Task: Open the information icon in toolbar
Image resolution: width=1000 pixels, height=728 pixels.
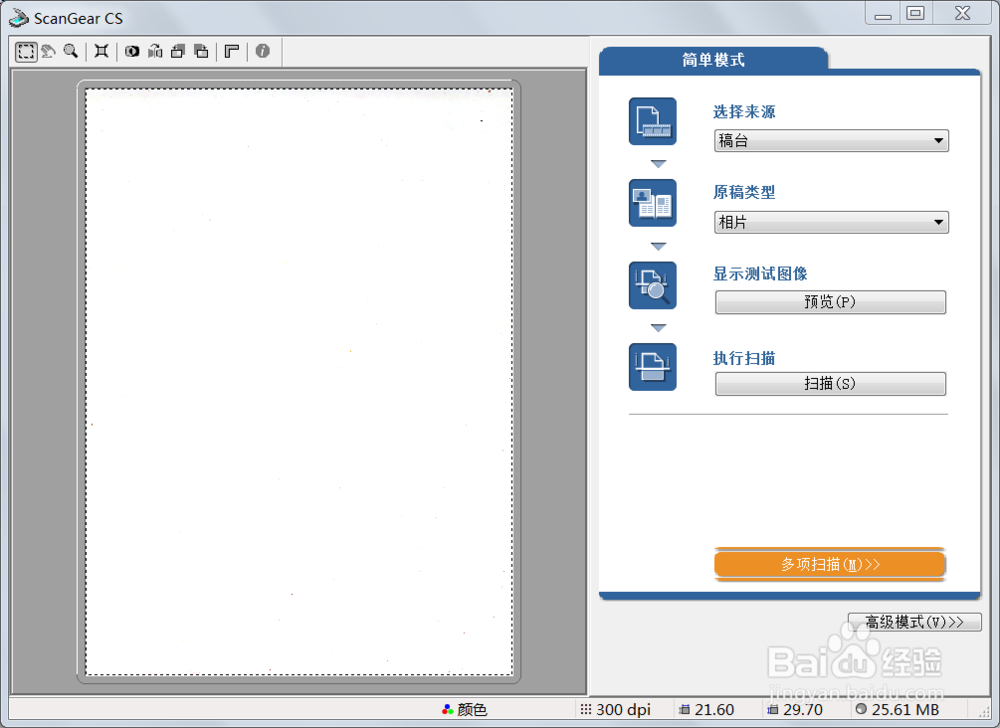Action: (263, 52)
